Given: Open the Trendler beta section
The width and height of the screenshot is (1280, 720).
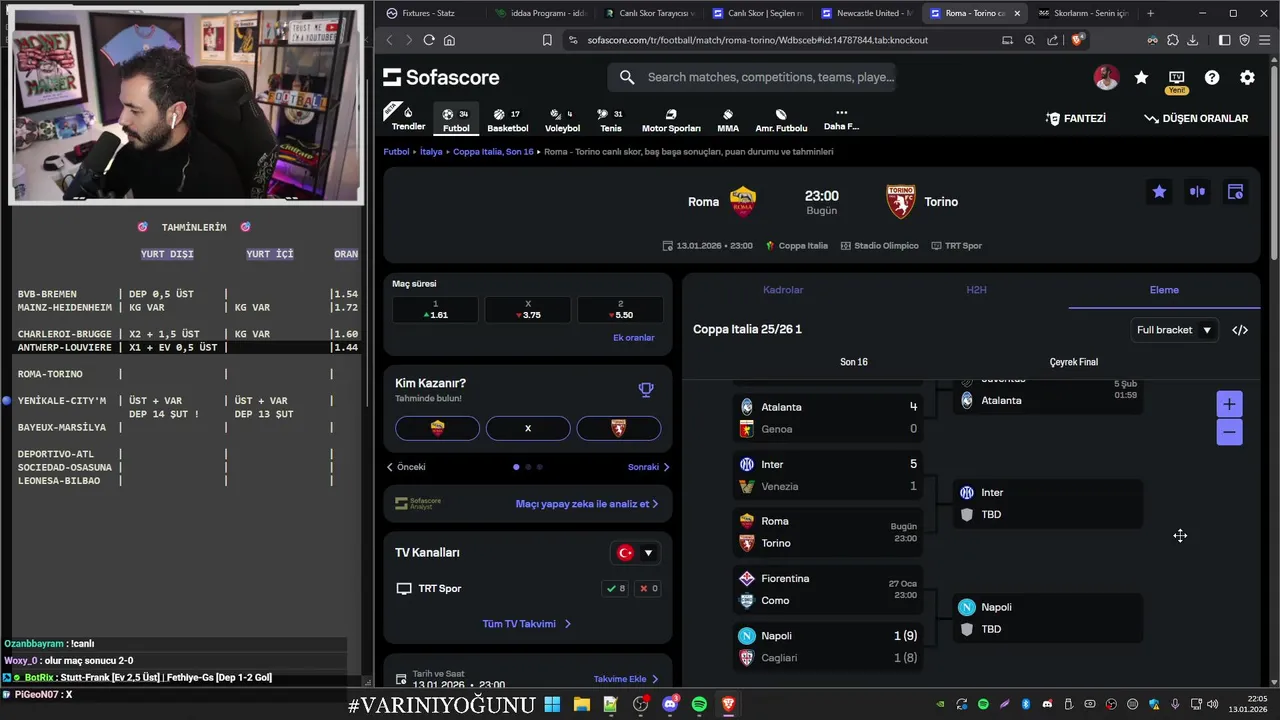Looking at the screenshot, I should (x=408, y=118).
